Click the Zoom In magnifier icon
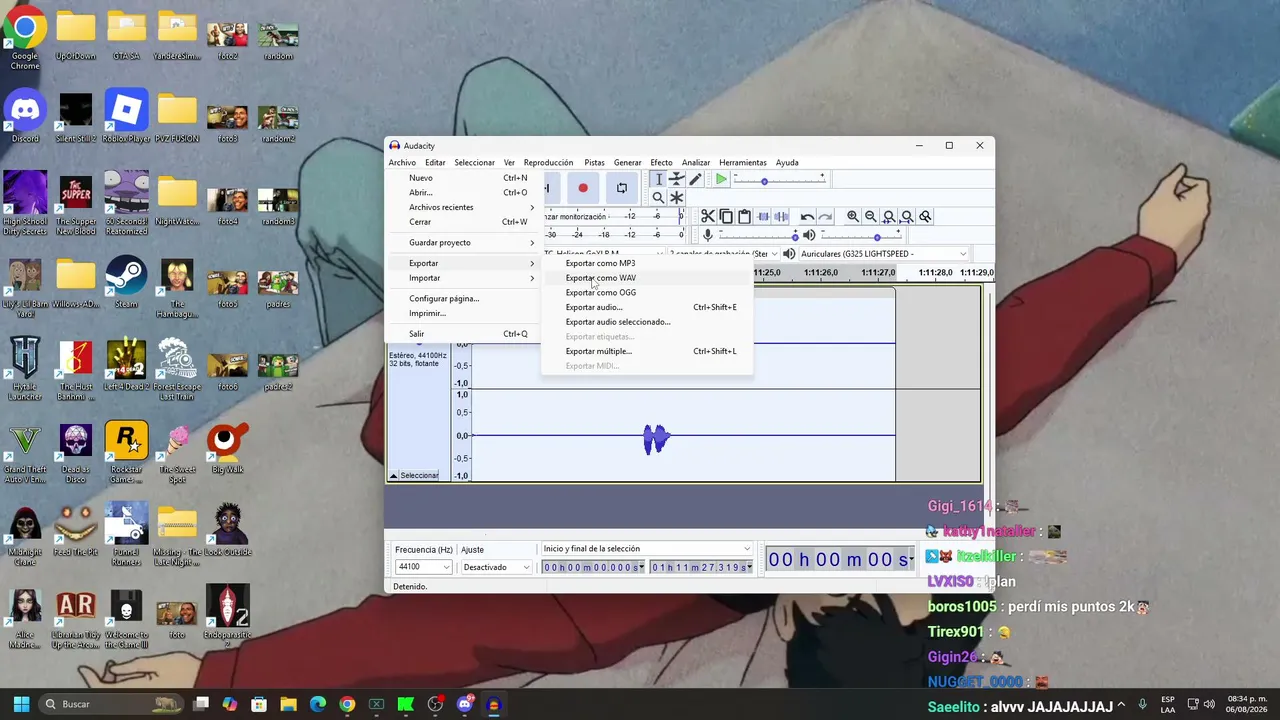1280x720 pixels. [853, 216]
